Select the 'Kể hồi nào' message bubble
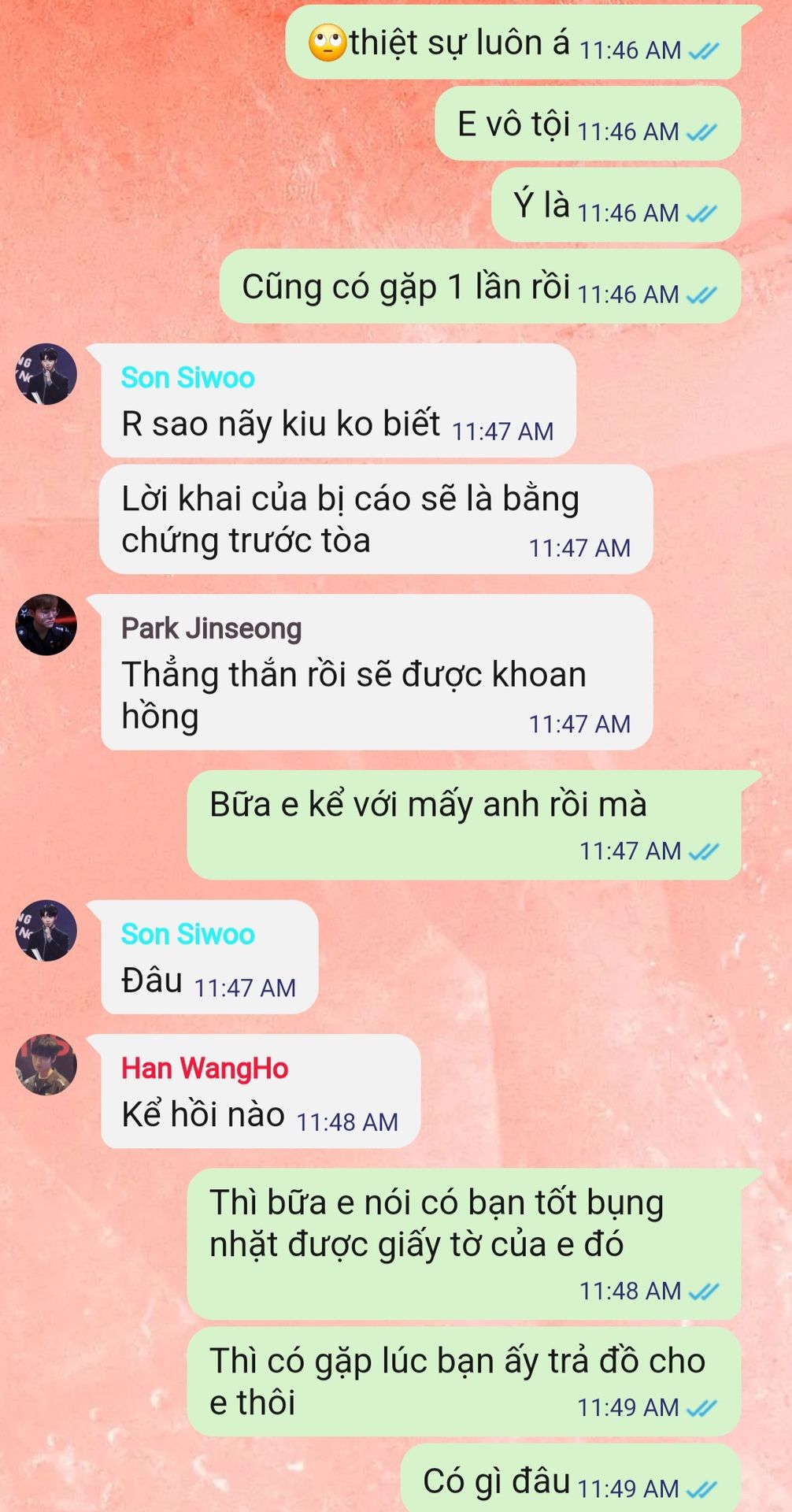 260,1091
